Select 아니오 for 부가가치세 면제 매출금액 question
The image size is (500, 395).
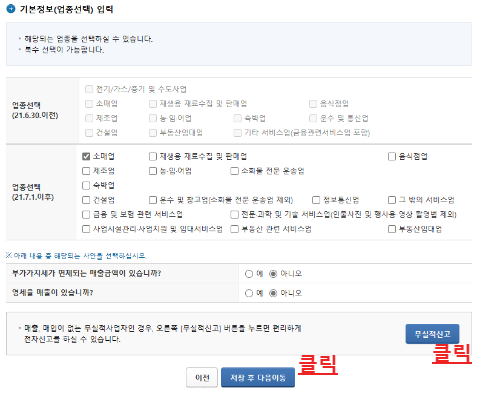tap(273, 274)
